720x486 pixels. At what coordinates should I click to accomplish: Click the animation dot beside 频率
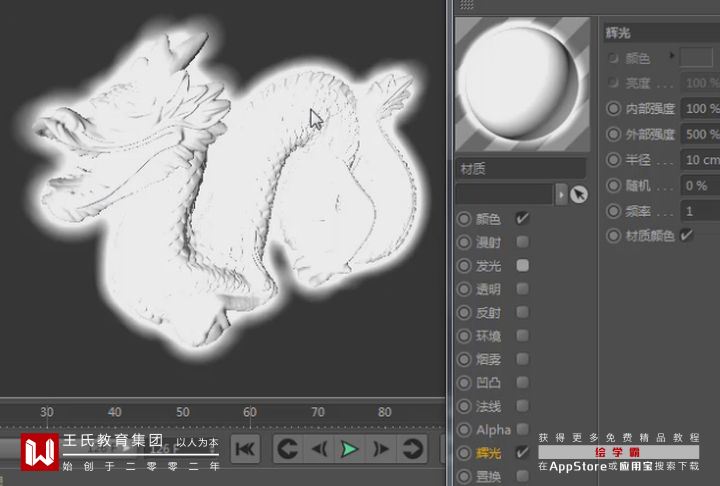tap(613, 211)
